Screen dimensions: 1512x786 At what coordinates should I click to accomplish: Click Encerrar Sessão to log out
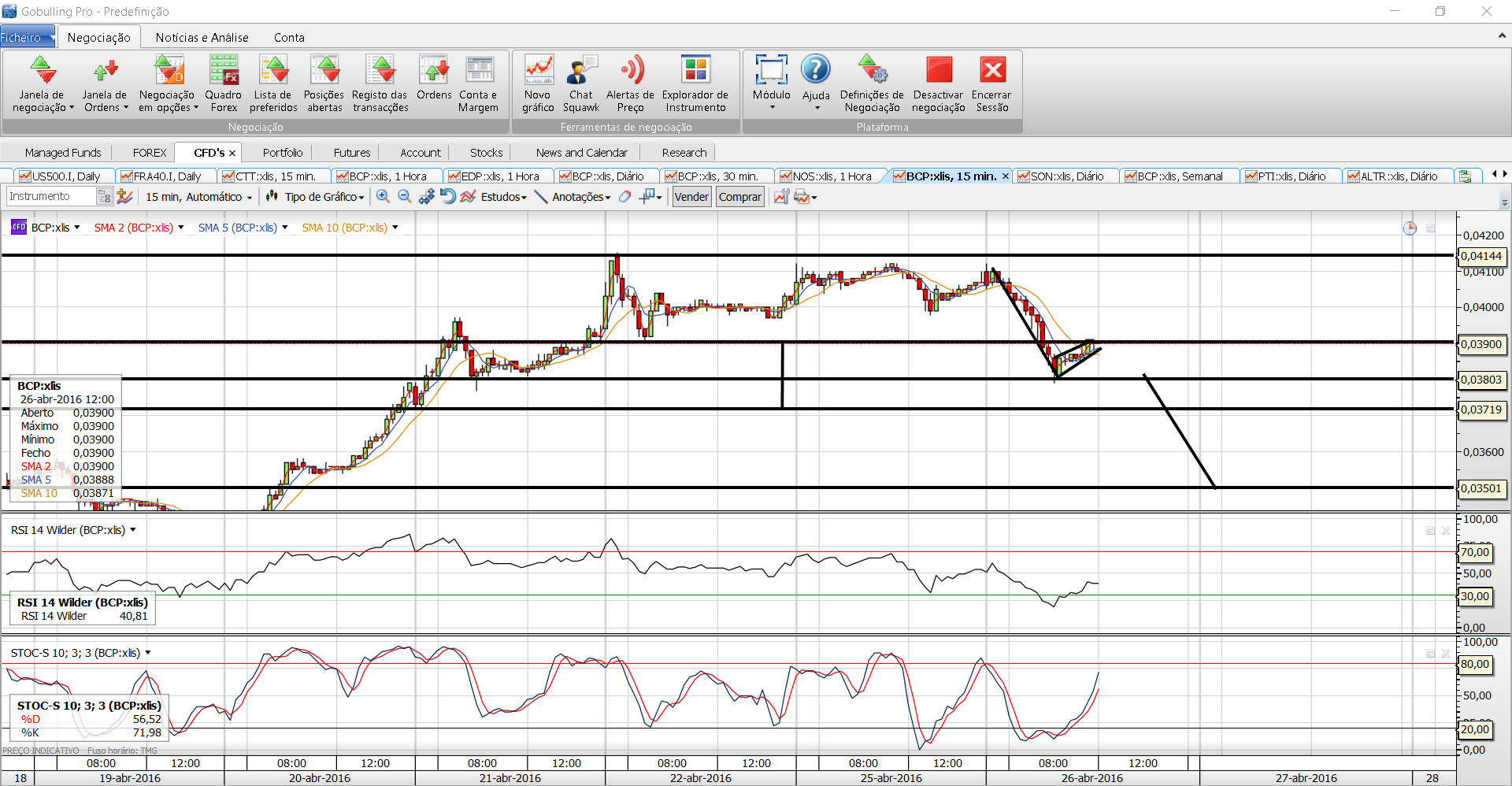click(x=991, y=83)
